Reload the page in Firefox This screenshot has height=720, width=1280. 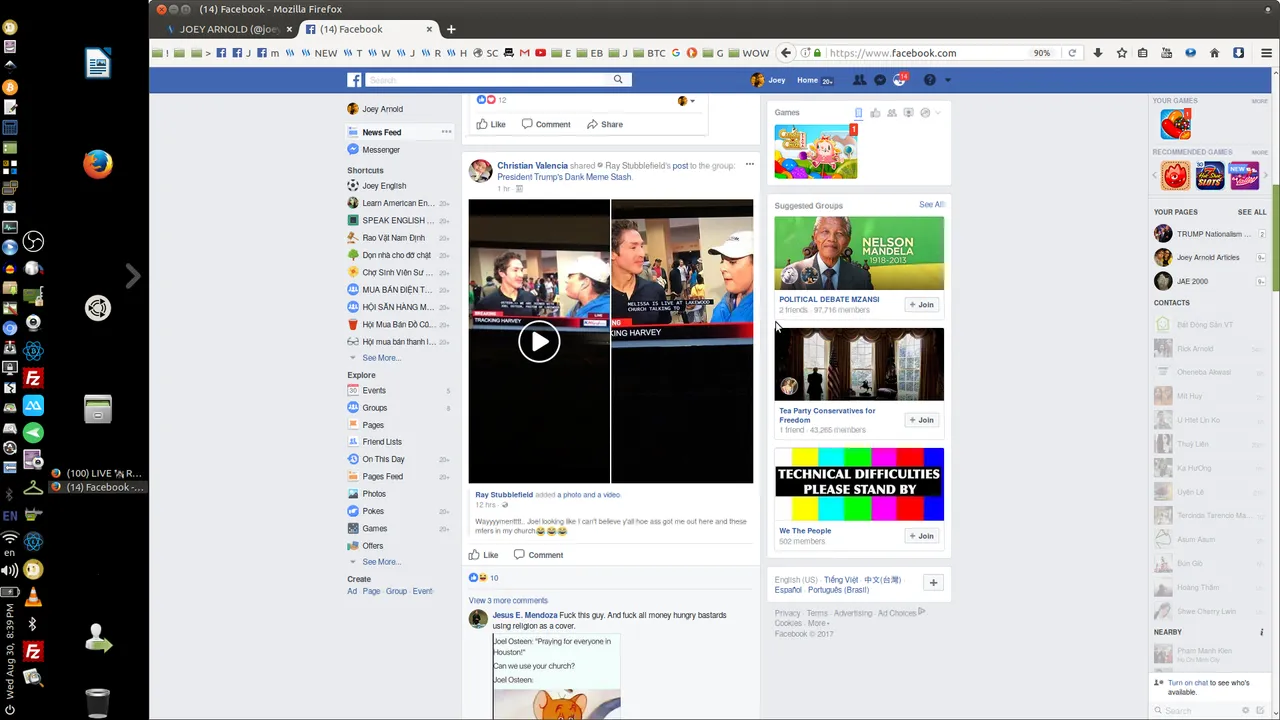(1072, 53)
